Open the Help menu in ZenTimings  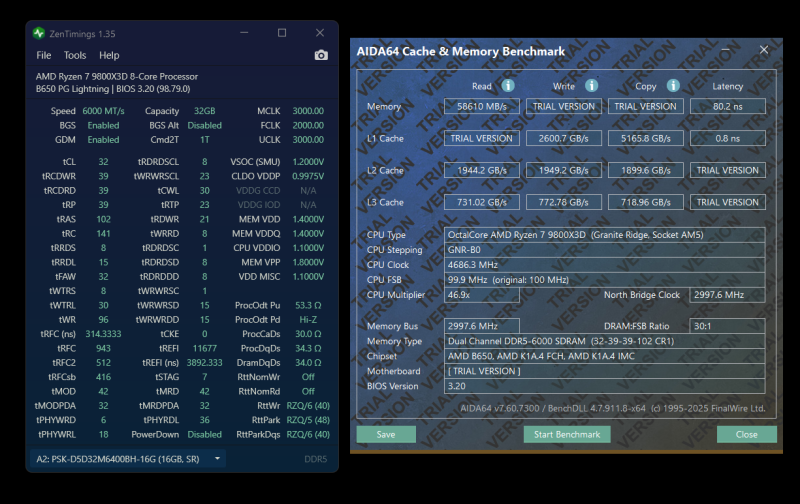[109, 55]
